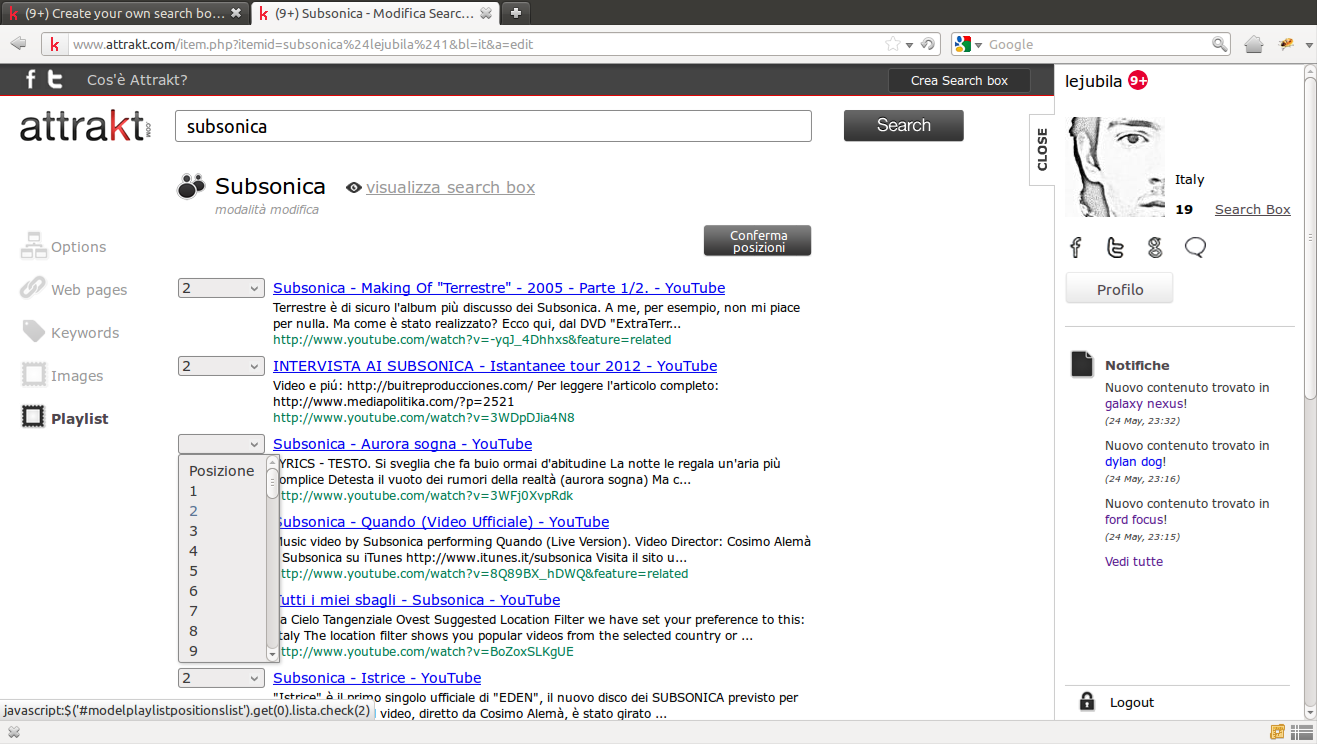1317x744 pixels.
Task: Choose position 1 in open dropdown list
Action: [x=223, y=491]
